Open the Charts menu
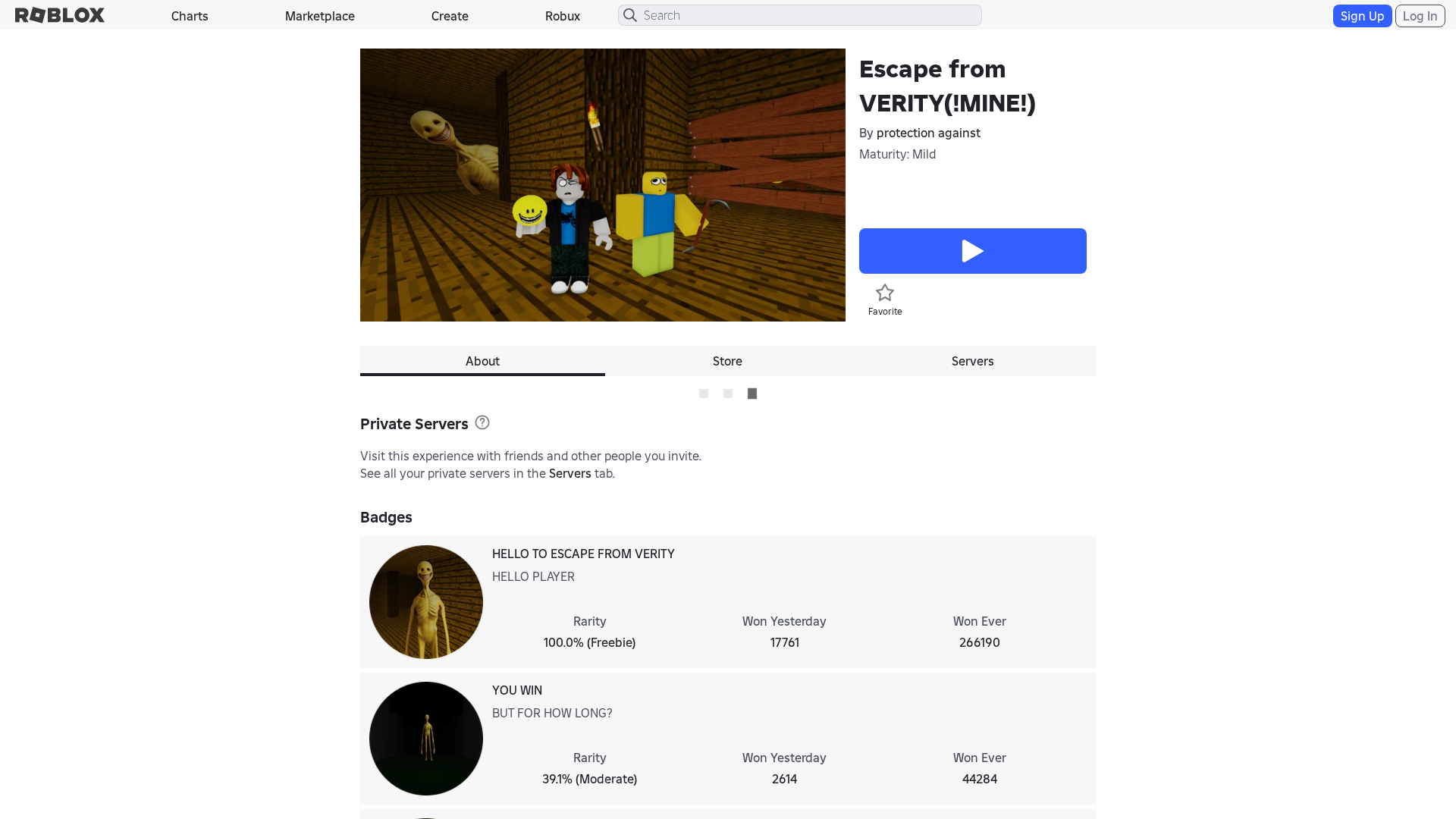 click(x=190, y=16)
